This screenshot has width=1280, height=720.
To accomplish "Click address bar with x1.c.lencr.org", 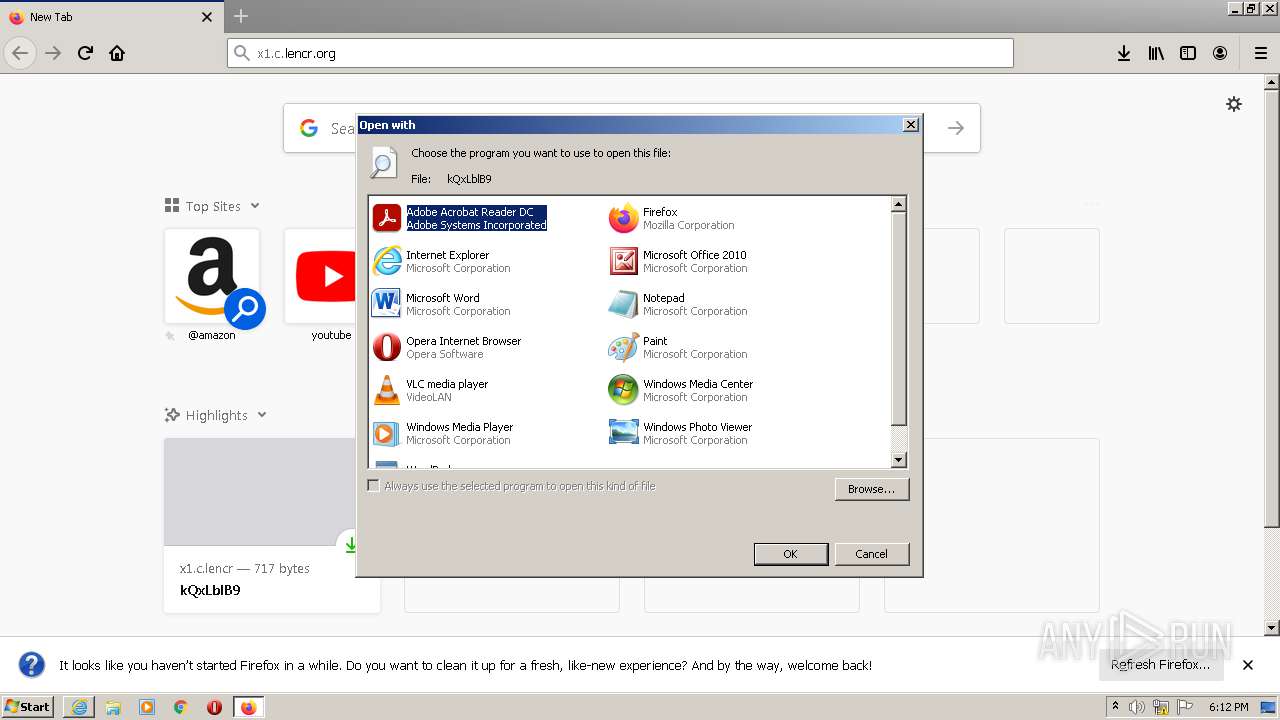I will [x=620, y=53].
